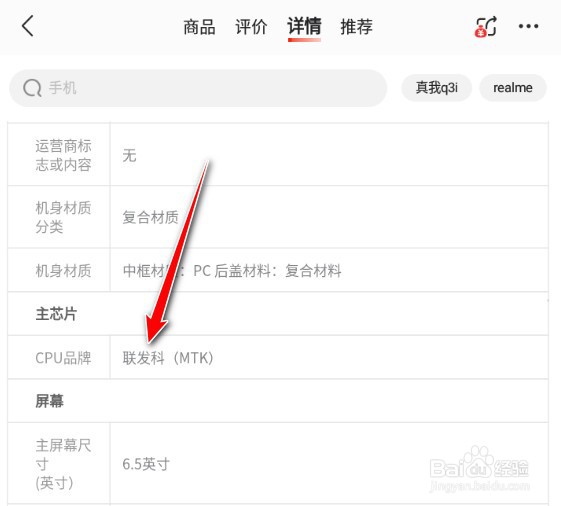This screenshot has height=506, width=561.
Task: Switch to the 评价 tab
Action: [x=251, y=27]
